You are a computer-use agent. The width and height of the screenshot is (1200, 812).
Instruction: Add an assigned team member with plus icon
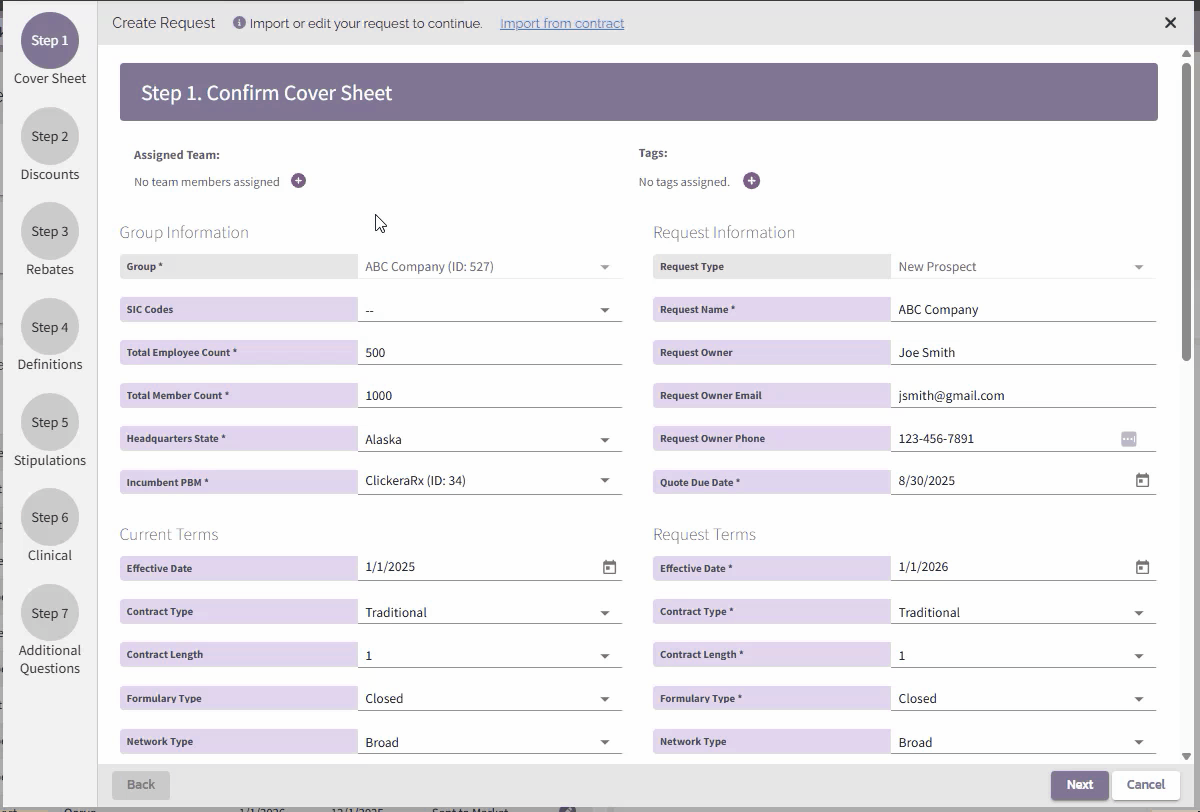point(298,181)
